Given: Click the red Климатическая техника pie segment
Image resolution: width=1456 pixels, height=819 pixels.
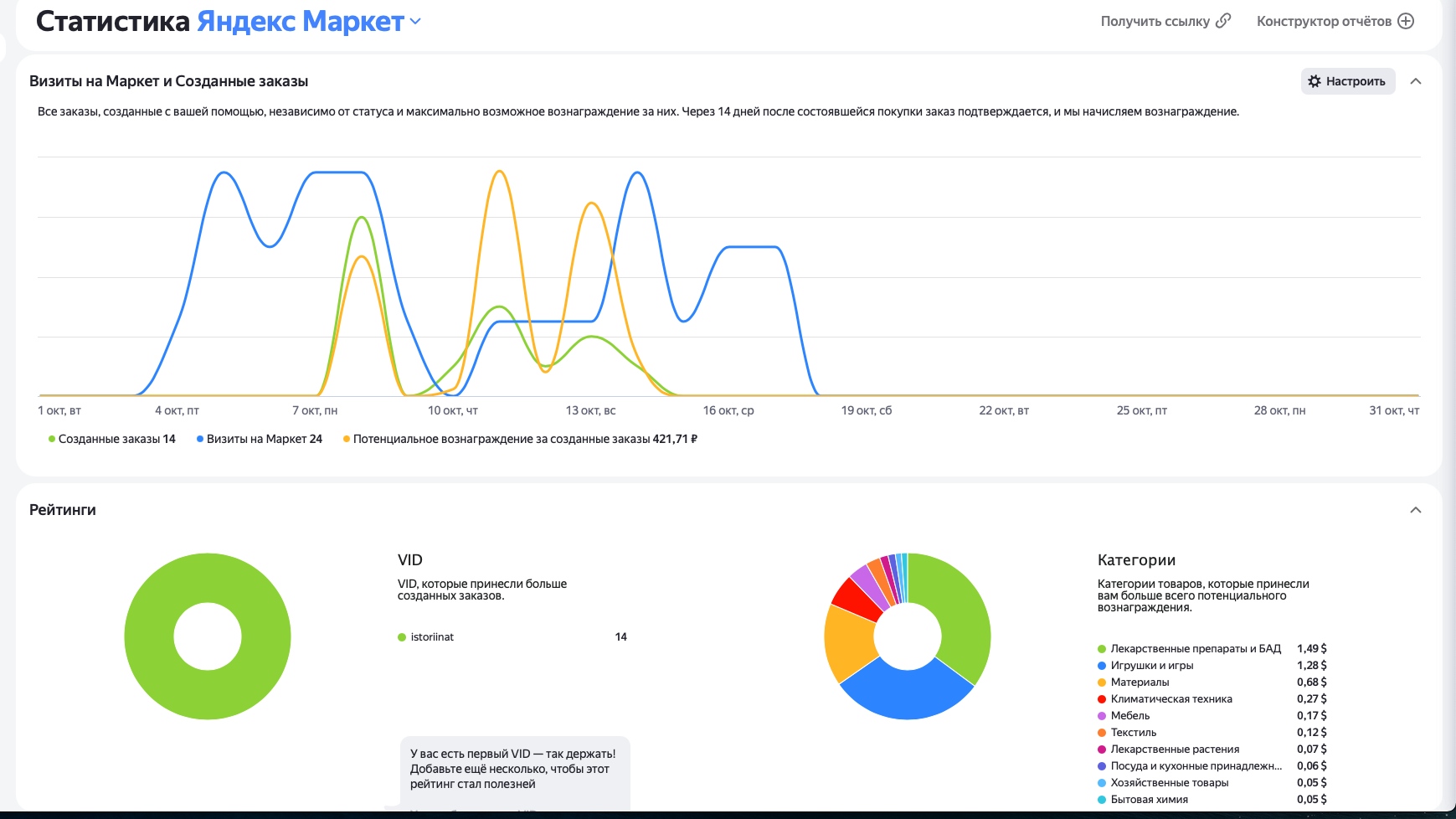Looking at the screenshot, I should 856,598.
